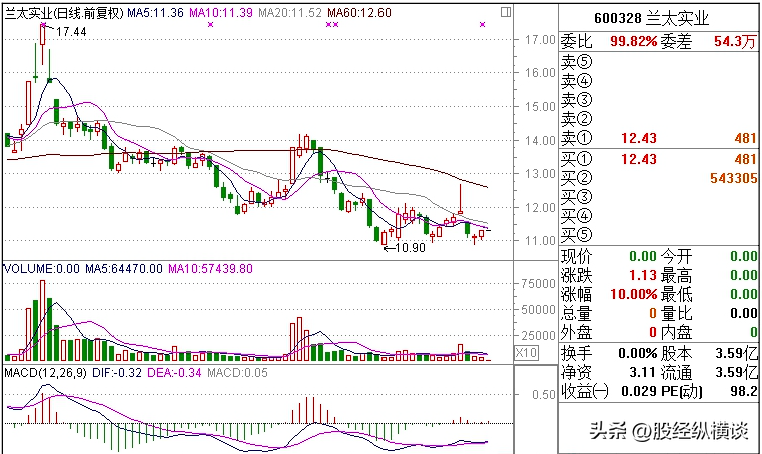This screenshot has height=454, width=762.
Task: Select the 买① bid row at 12.43
Action: point(659,159)
